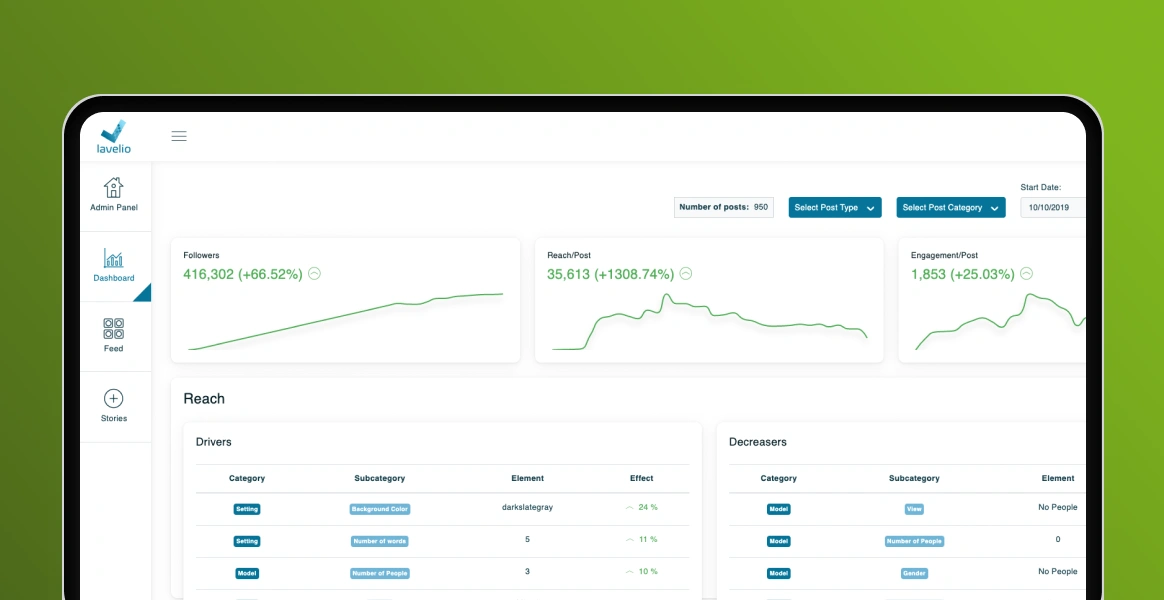Click the Start Date field 10/10/2019
The width and height of the screenshot is (1164, 600).
[x=1053, y=207]
